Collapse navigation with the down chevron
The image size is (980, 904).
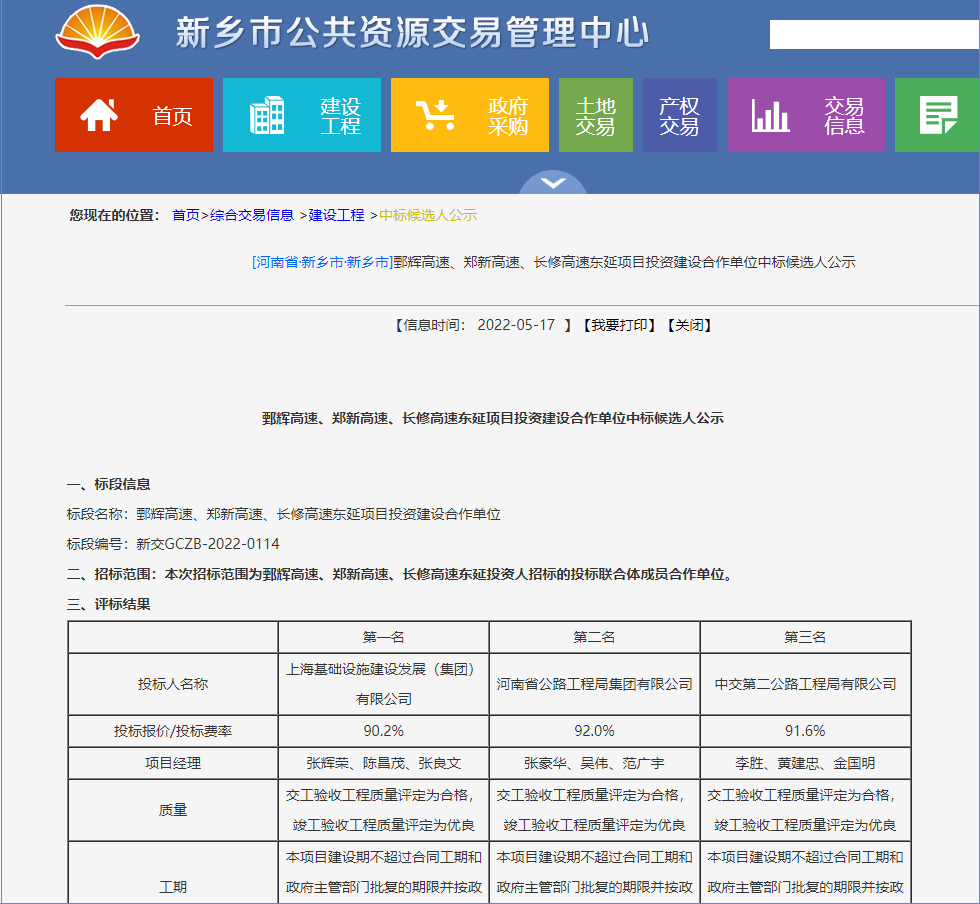[x=553, y=183]
